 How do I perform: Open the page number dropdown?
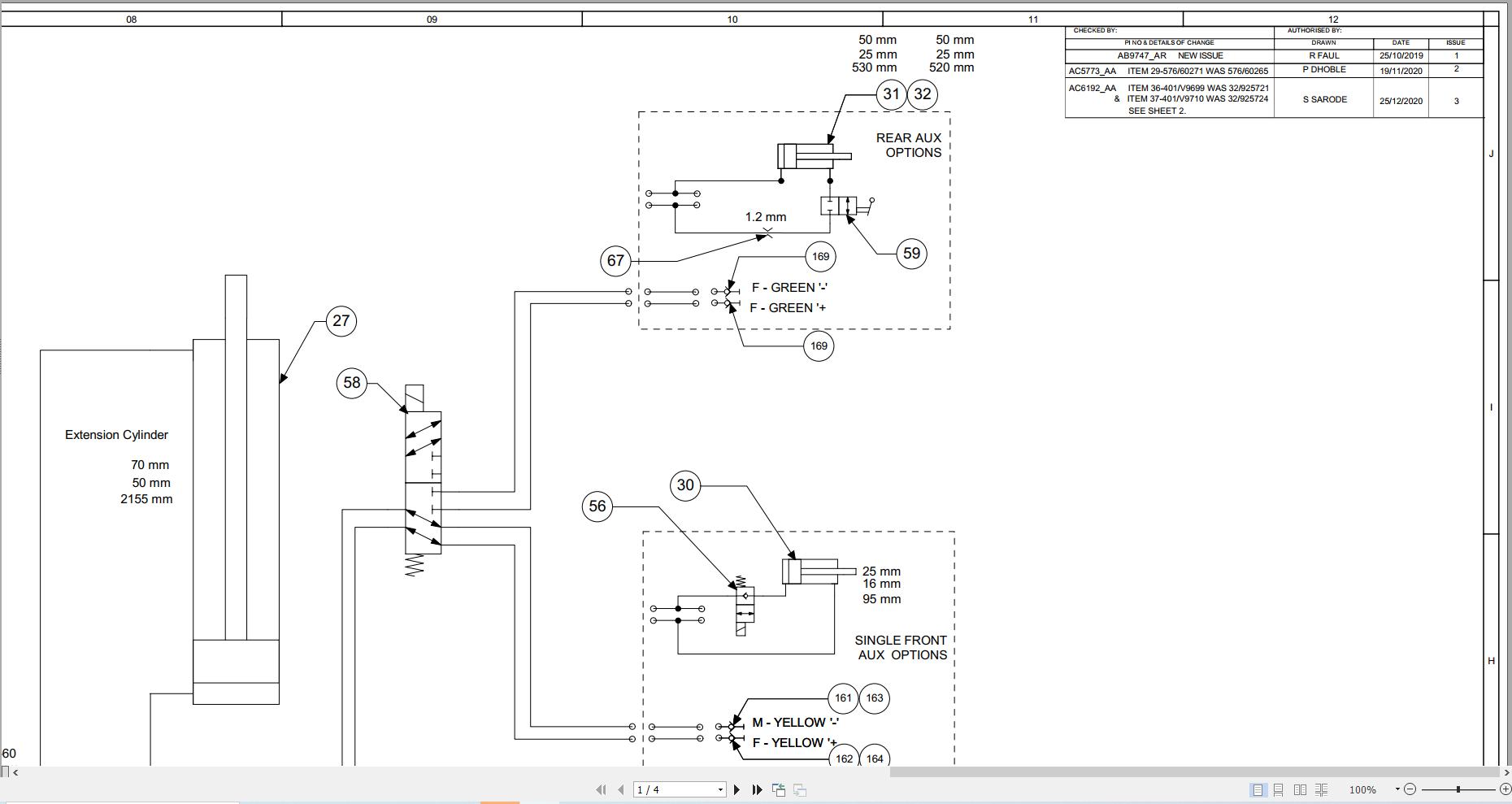pos(720,790)
